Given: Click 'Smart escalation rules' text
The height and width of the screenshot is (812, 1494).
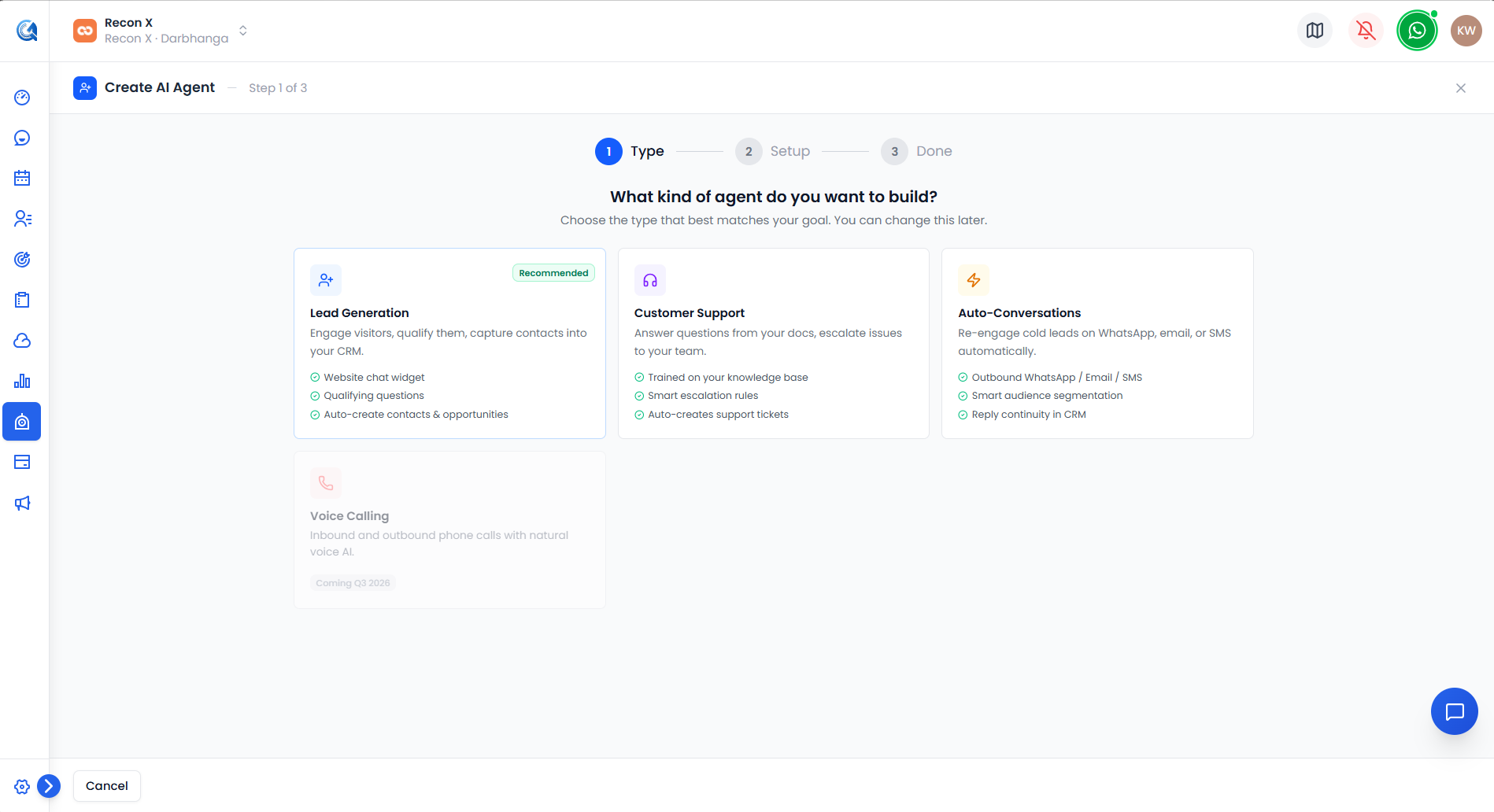Looking at the screenshot, I should (x=703, y=396).
